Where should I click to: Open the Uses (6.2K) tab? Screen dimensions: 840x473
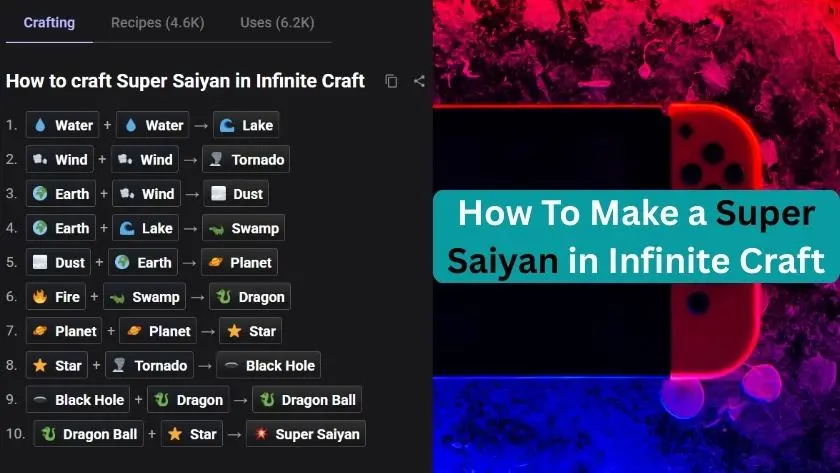pyautogui.click(x=277, y=22)
